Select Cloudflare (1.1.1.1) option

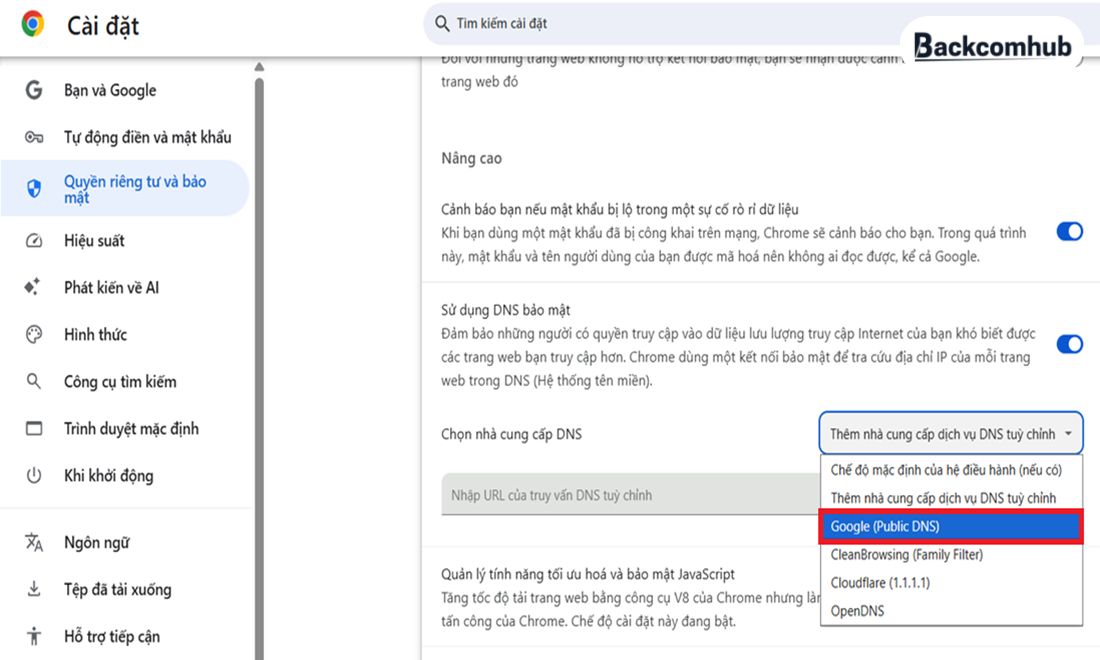[951, 582]
